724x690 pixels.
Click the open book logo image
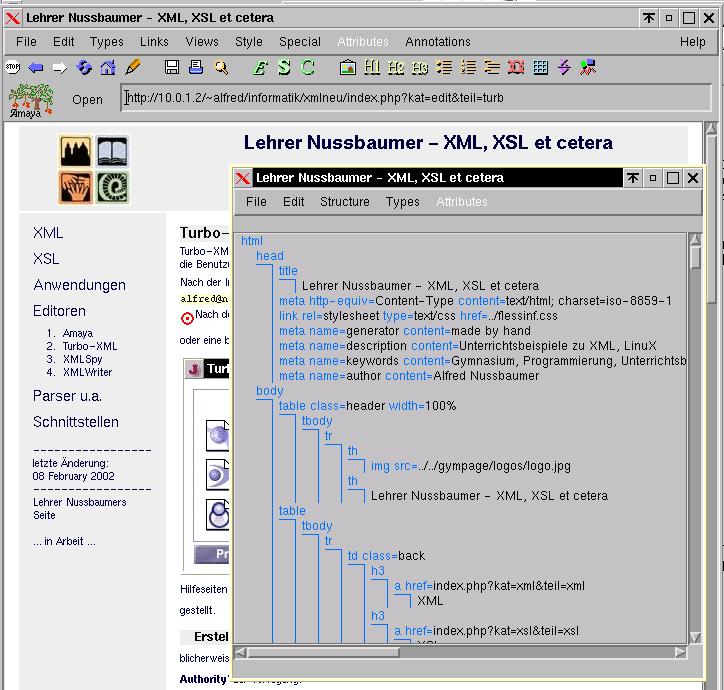tap(113, 151)
